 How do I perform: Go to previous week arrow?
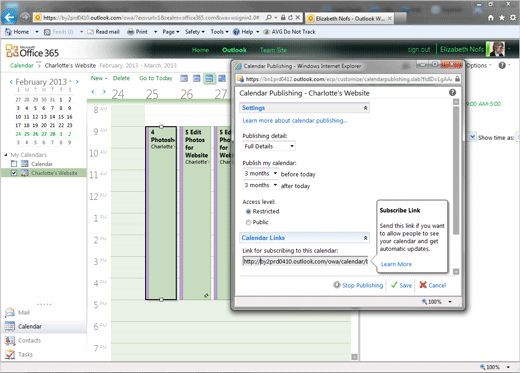(x=93, y=91)
